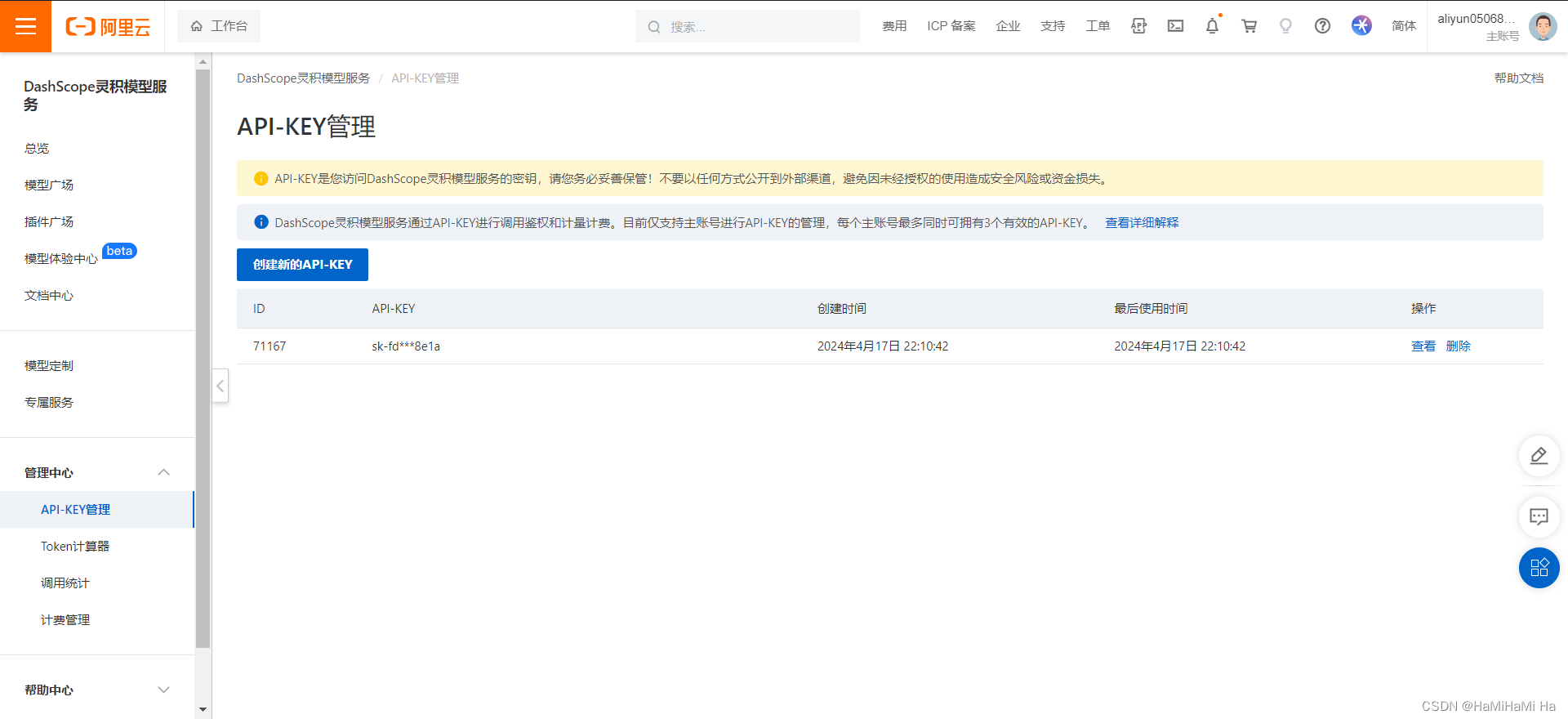Click the sidebar scrollbar thumb
The image size is (1568, 719).
203,359
